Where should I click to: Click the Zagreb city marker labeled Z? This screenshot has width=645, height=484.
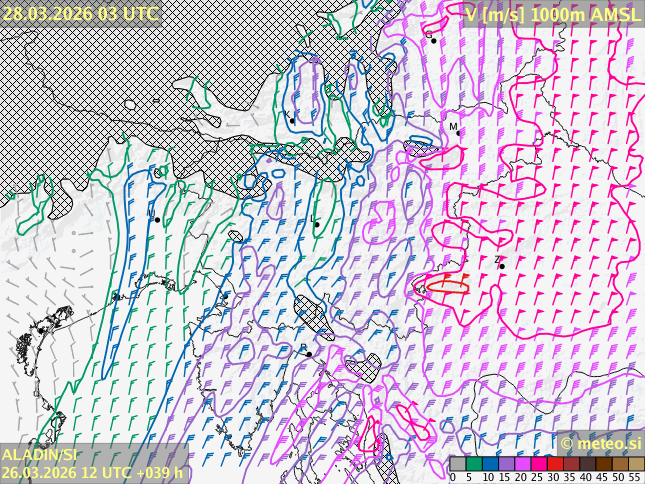coord(502,266)
